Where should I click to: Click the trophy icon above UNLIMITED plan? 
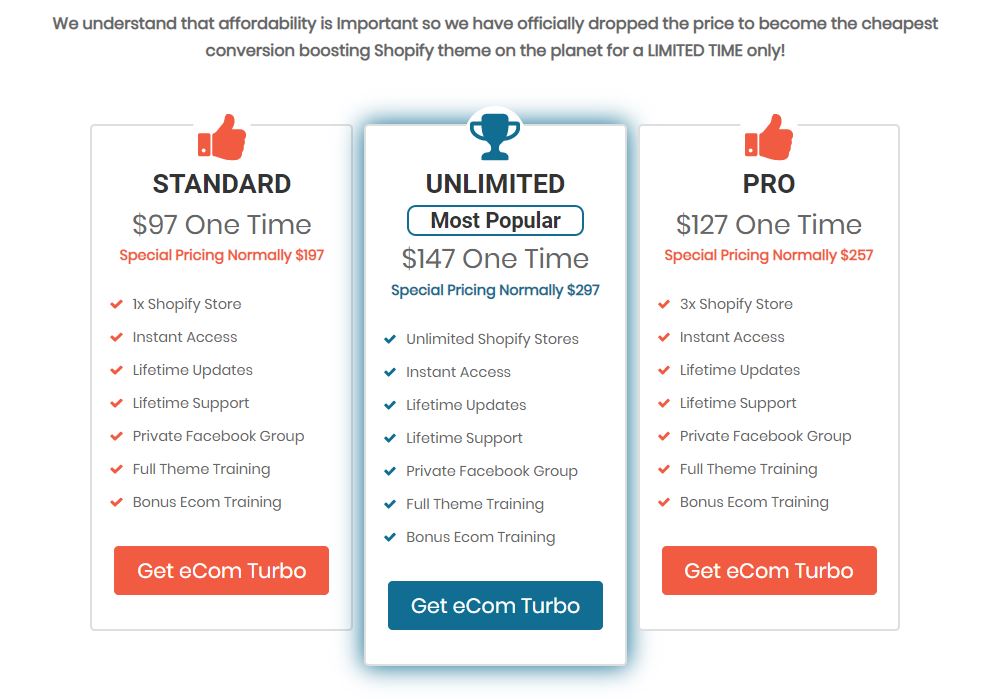[x=494, y=133]
